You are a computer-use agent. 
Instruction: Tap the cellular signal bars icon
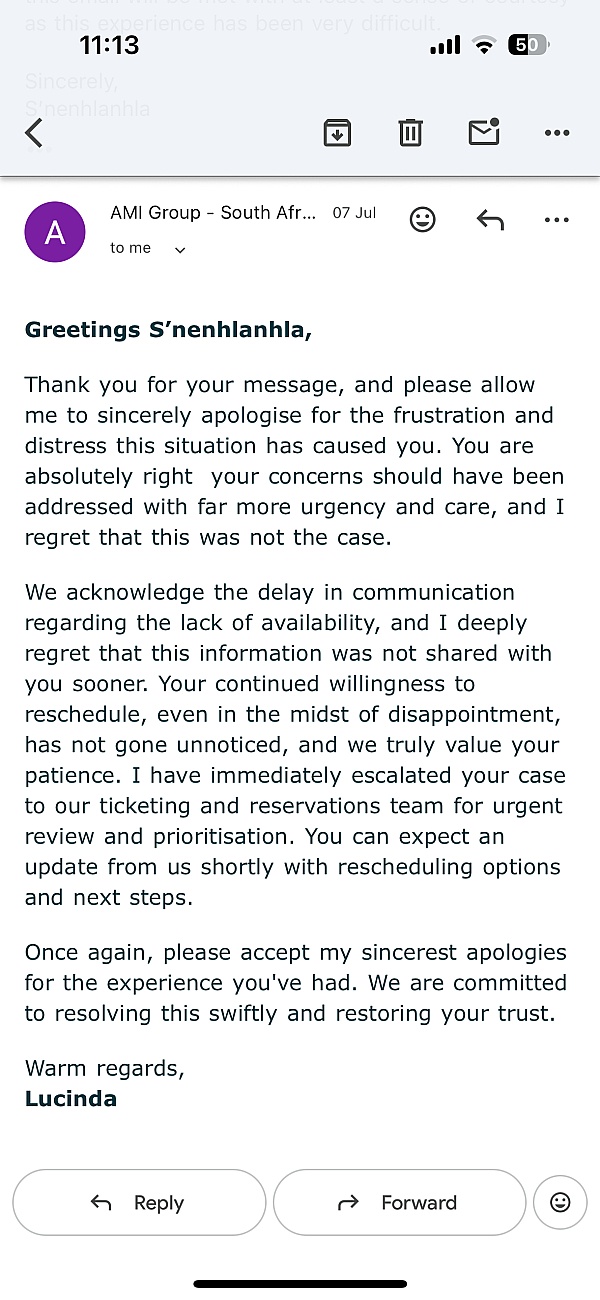point(445,45)
